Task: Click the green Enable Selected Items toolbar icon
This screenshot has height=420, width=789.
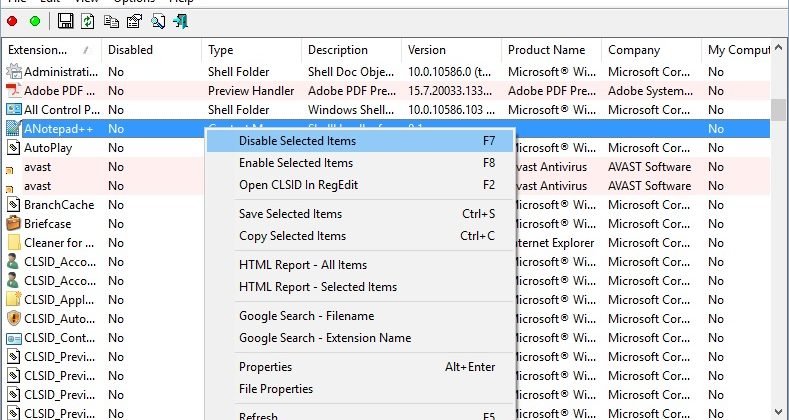Action: click(35, 20)
